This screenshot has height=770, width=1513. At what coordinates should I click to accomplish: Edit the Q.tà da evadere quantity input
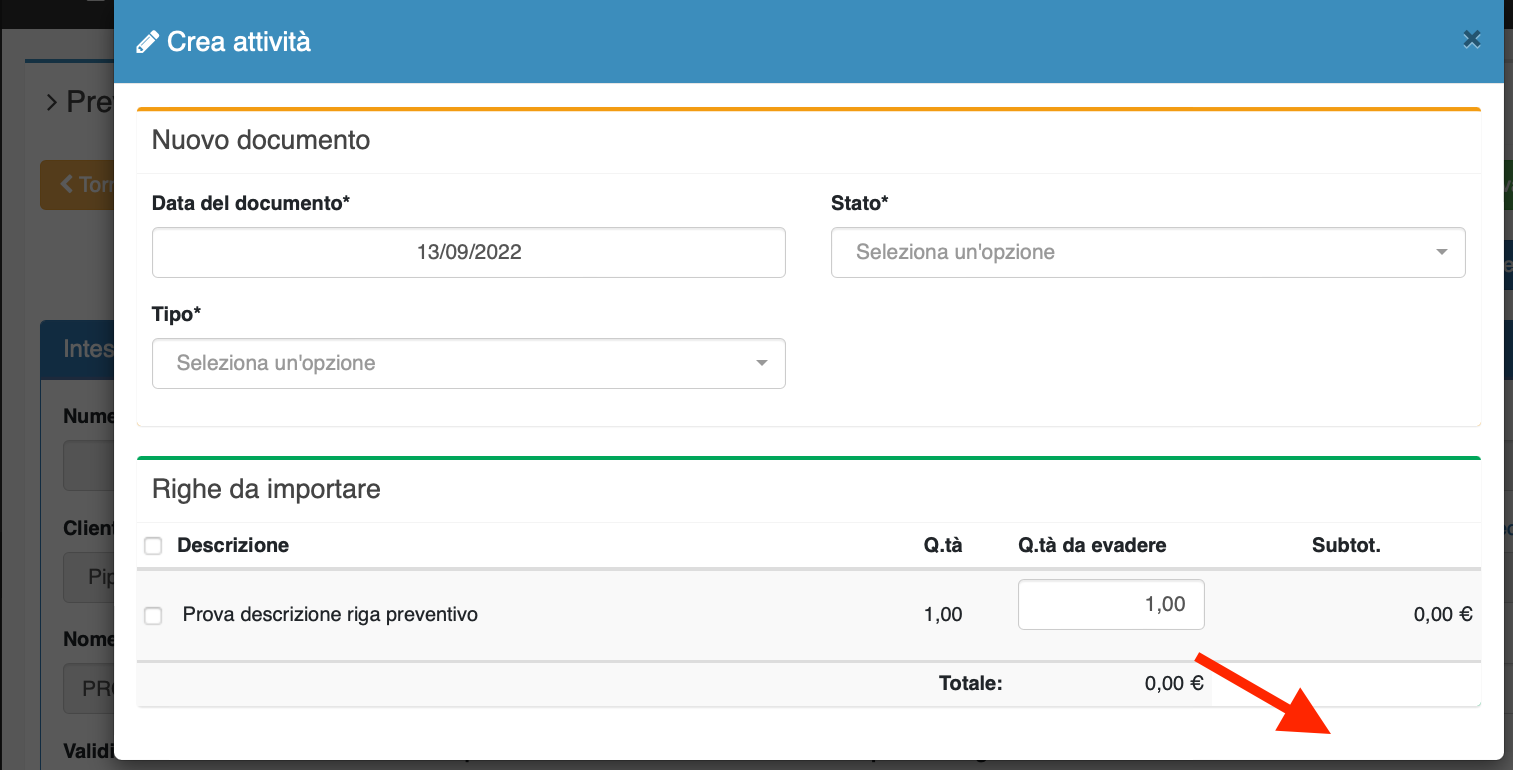click(1110, 604)
